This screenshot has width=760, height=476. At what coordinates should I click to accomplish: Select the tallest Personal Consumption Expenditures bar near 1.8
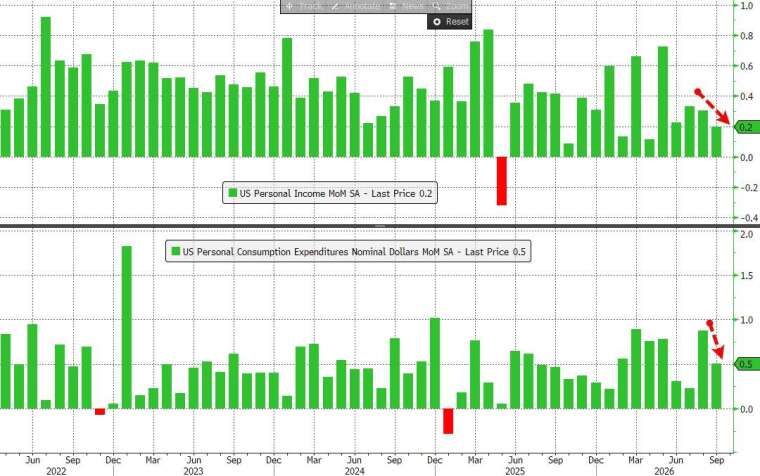click(127, 327)
